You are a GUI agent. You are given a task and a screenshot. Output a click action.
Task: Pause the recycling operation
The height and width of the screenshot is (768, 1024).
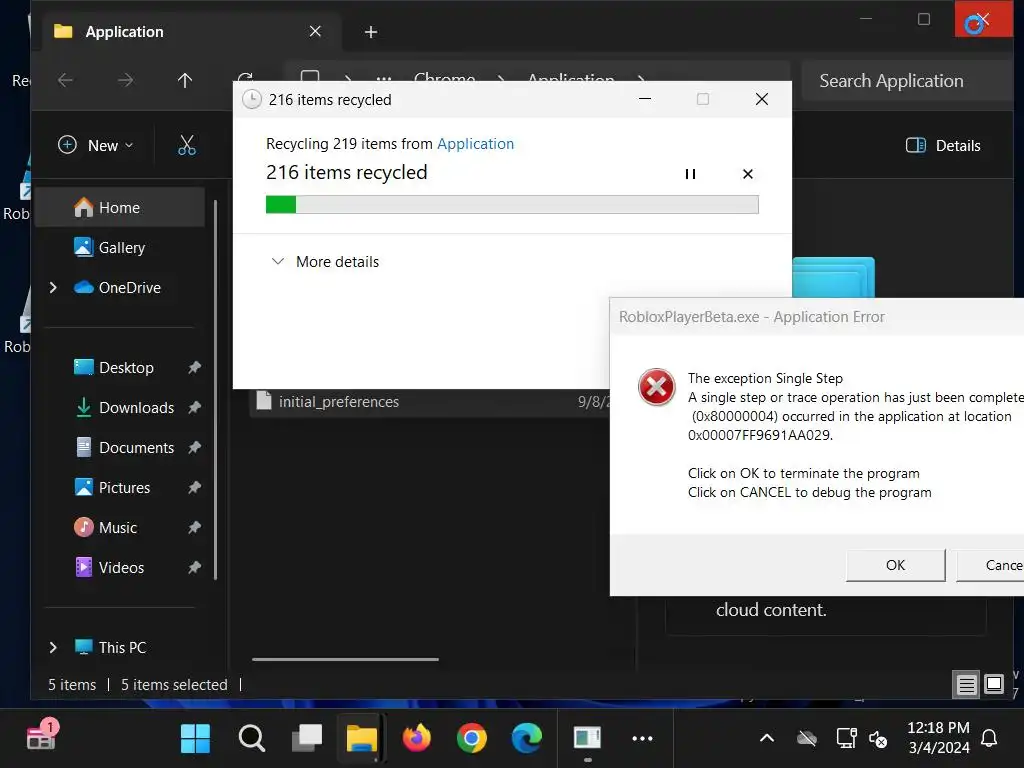(x=690, y=174)
